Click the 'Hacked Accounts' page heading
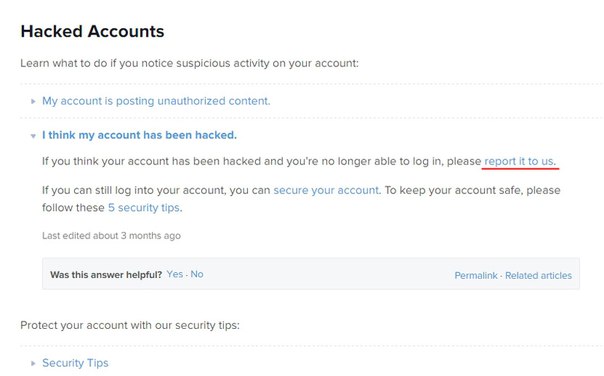 [x=92, y=31]
